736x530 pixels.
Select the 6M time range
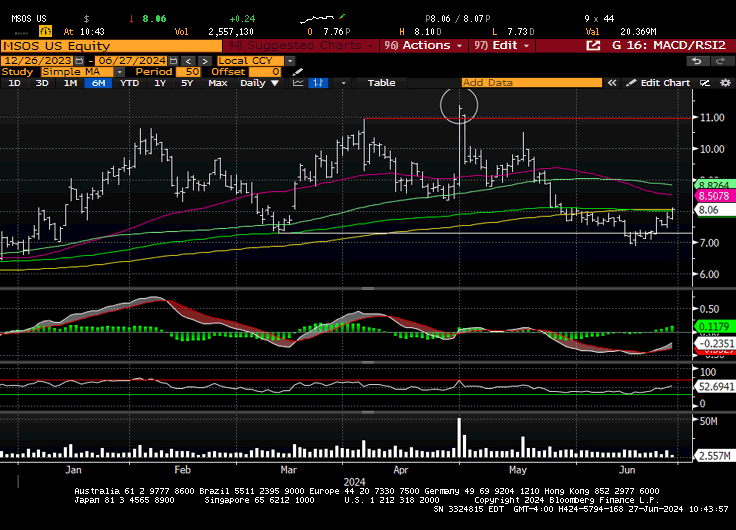(98, 83)
